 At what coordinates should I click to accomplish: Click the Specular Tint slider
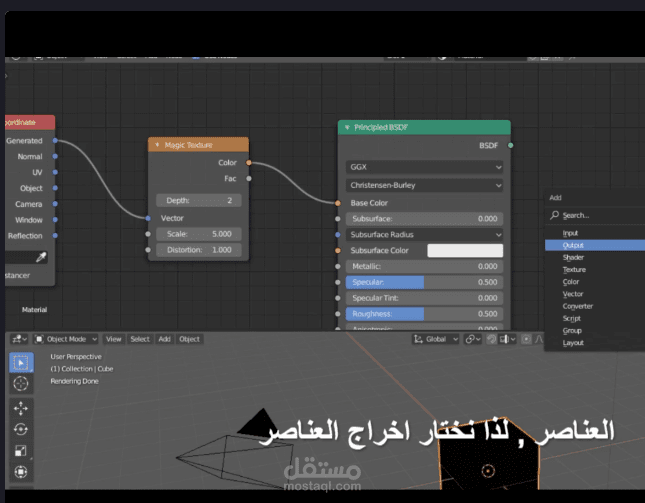tap(425, 298)
